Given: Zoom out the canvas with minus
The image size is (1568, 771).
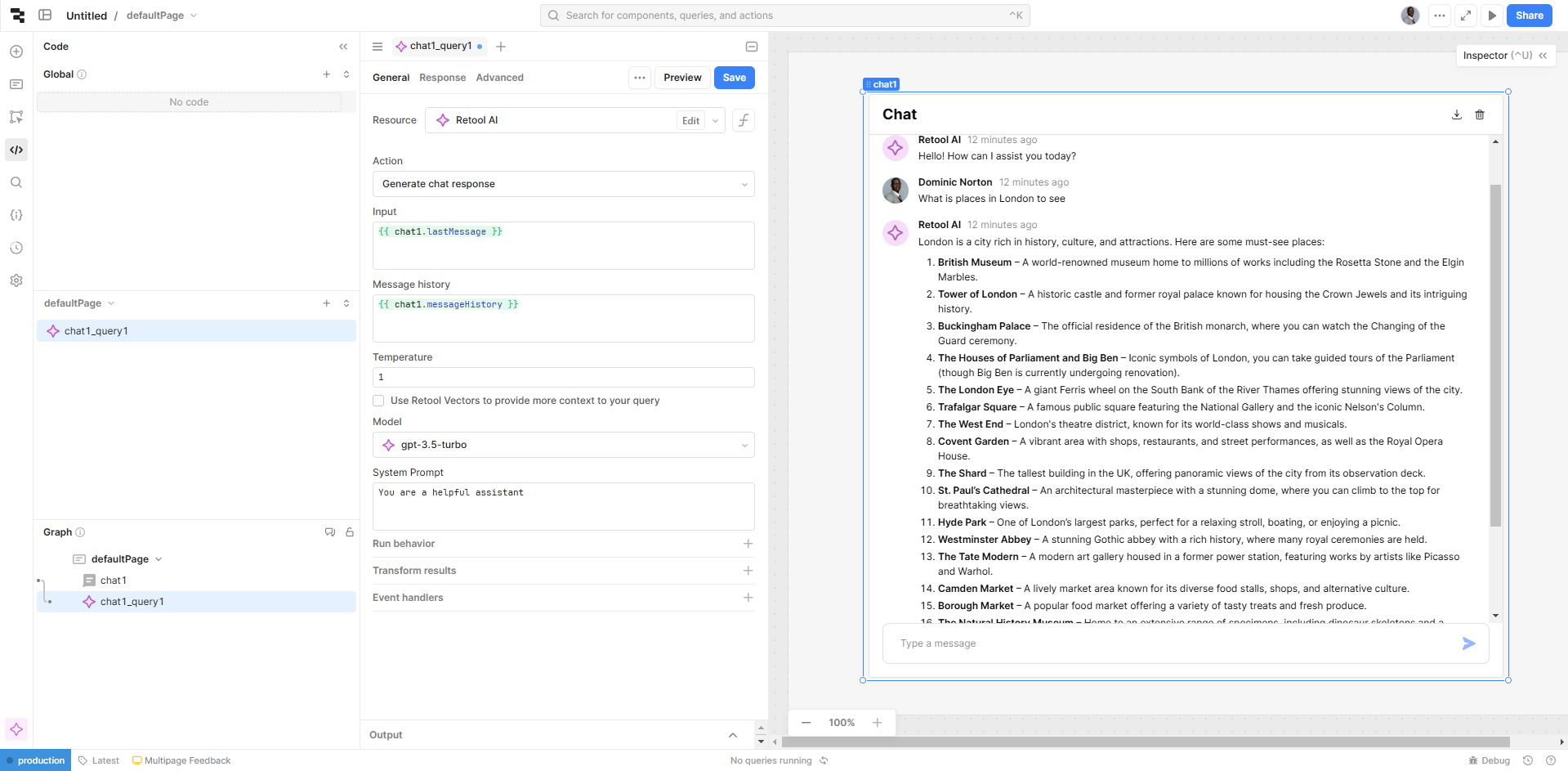Looking at the screenshot, I should click(806, 723).
